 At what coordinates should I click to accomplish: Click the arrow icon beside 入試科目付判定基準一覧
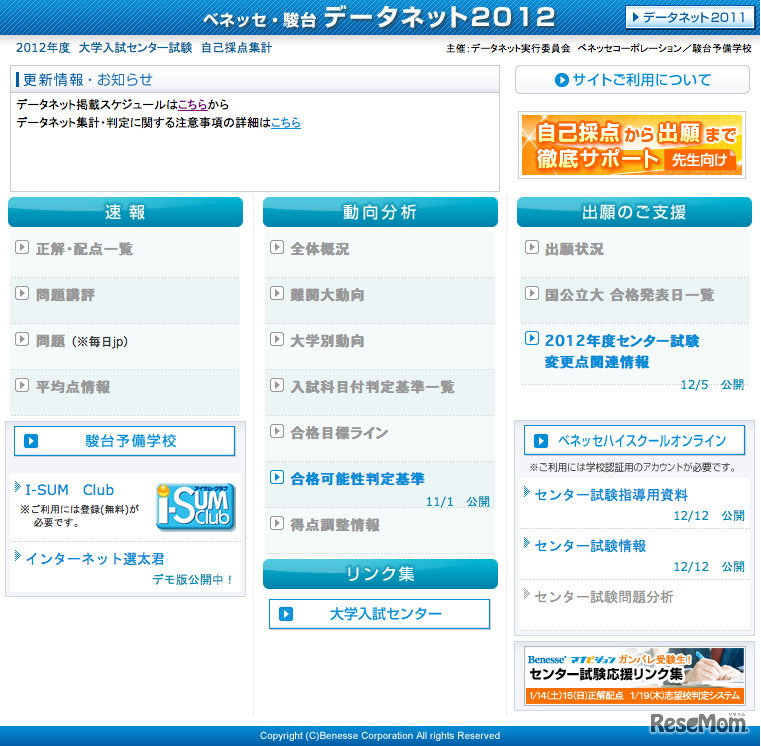click(x=277, y=385)
